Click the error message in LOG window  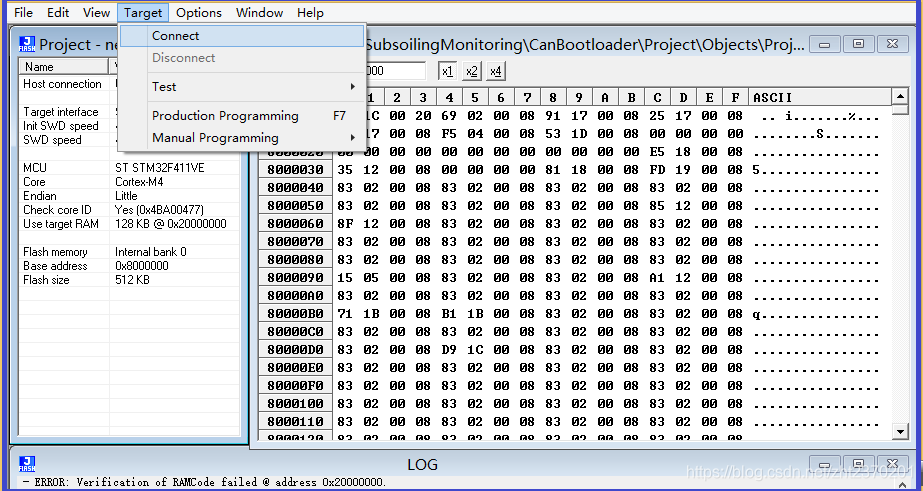(205, 482)
